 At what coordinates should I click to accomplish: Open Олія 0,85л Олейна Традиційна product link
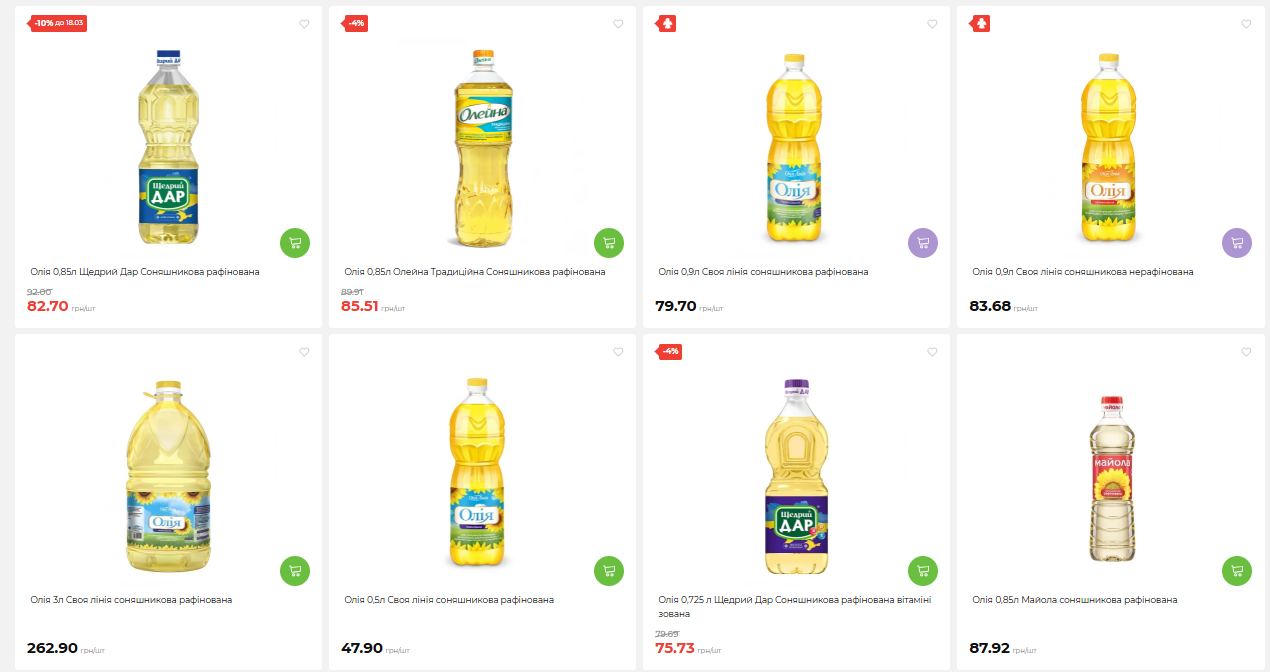pos(474,272)
